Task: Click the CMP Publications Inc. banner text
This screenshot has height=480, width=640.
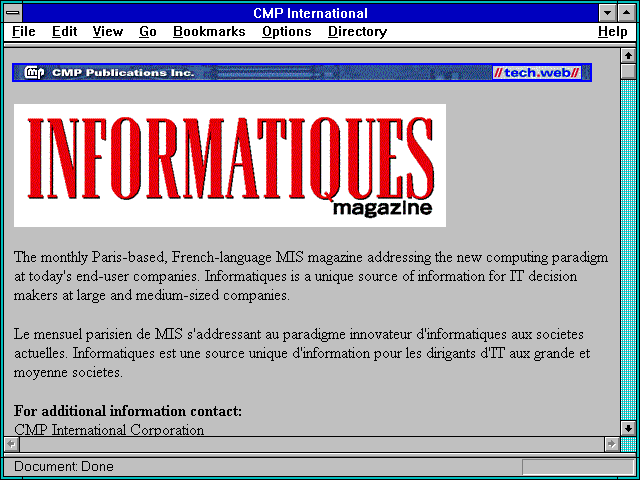Action: [x=123, y=73]
